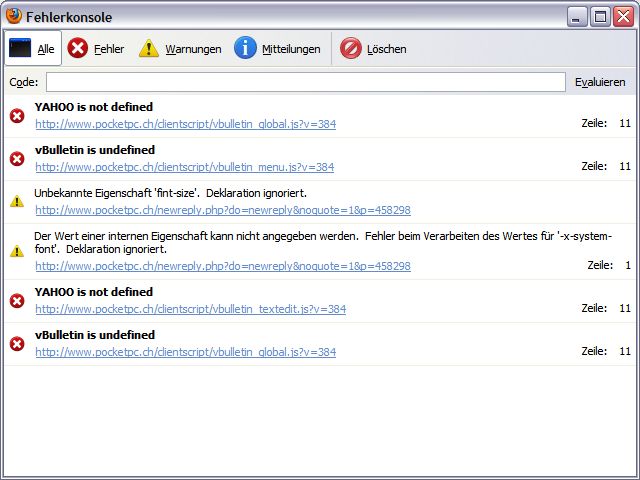Filter warnings via the yellow Warnungen triangle
Viewport: 640px width, 480px height.
point(149,48)
